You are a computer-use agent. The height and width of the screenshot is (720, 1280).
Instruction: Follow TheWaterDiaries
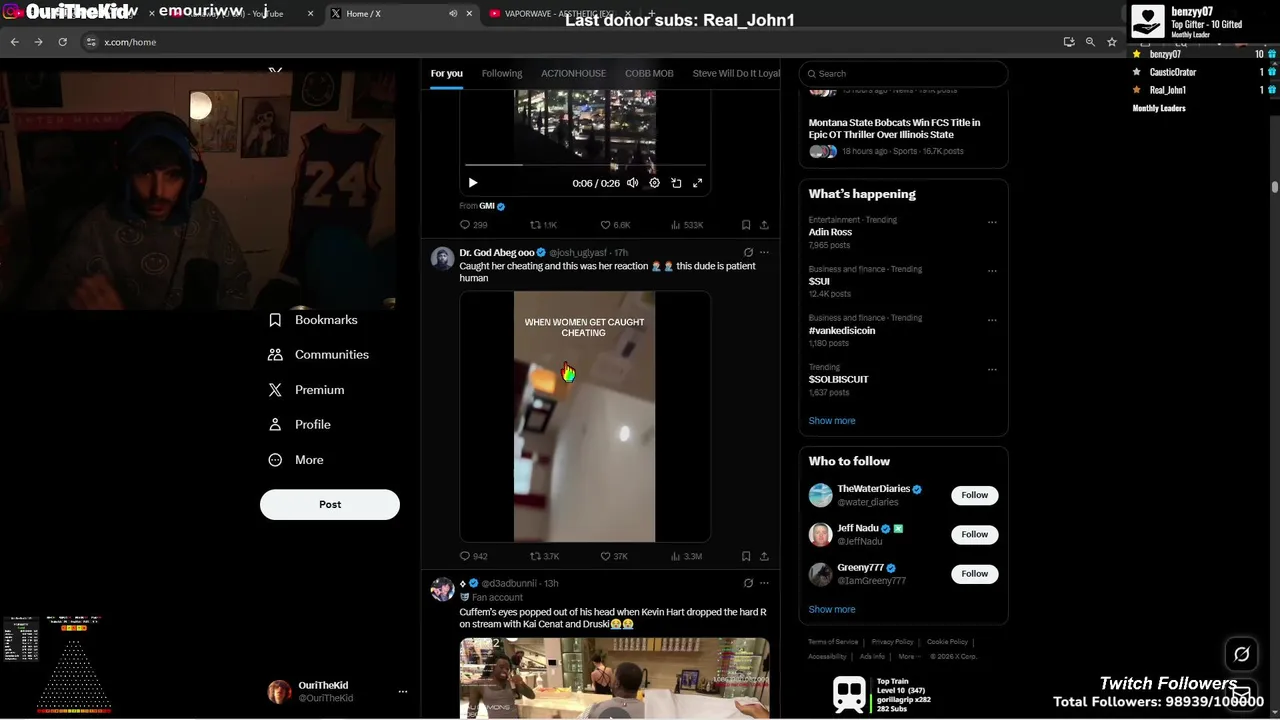[974, 495]
